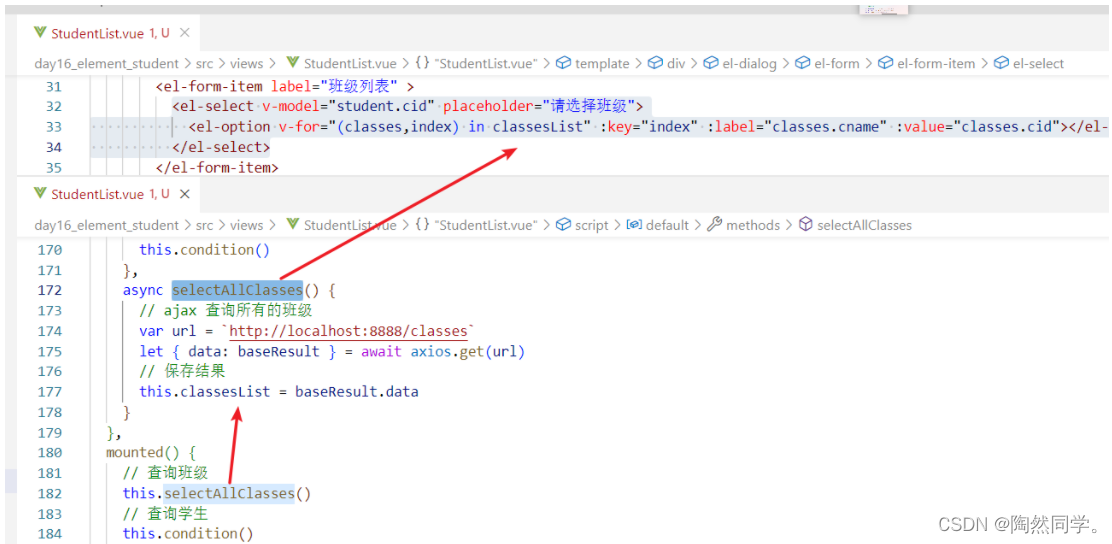Click this.selectAllClasses() call on line 182

217,493
